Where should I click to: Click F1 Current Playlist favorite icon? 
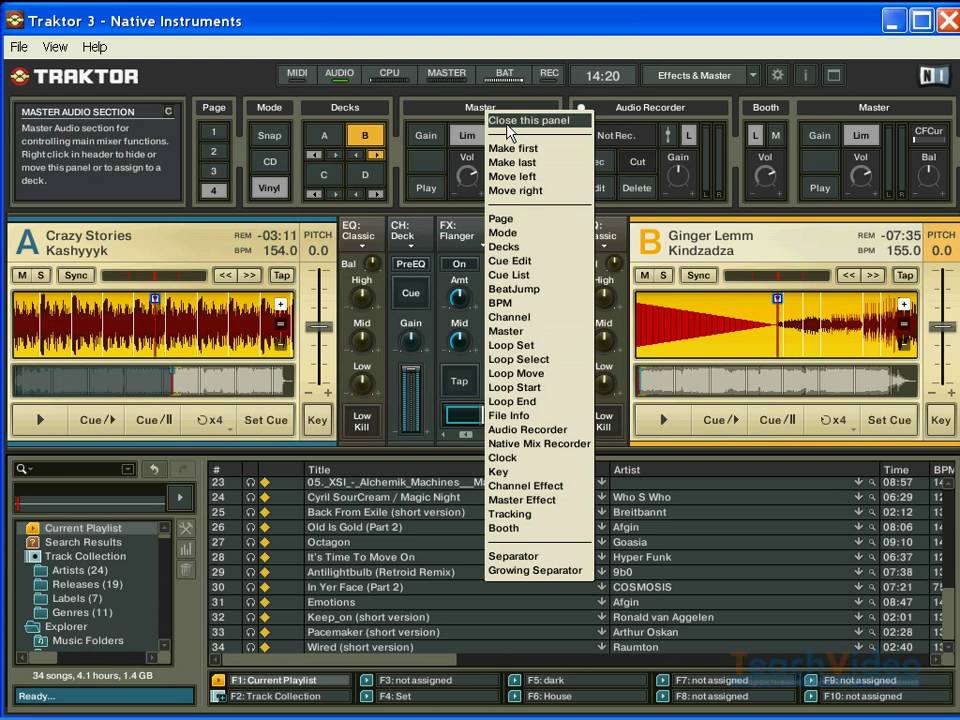click(218, 680)
